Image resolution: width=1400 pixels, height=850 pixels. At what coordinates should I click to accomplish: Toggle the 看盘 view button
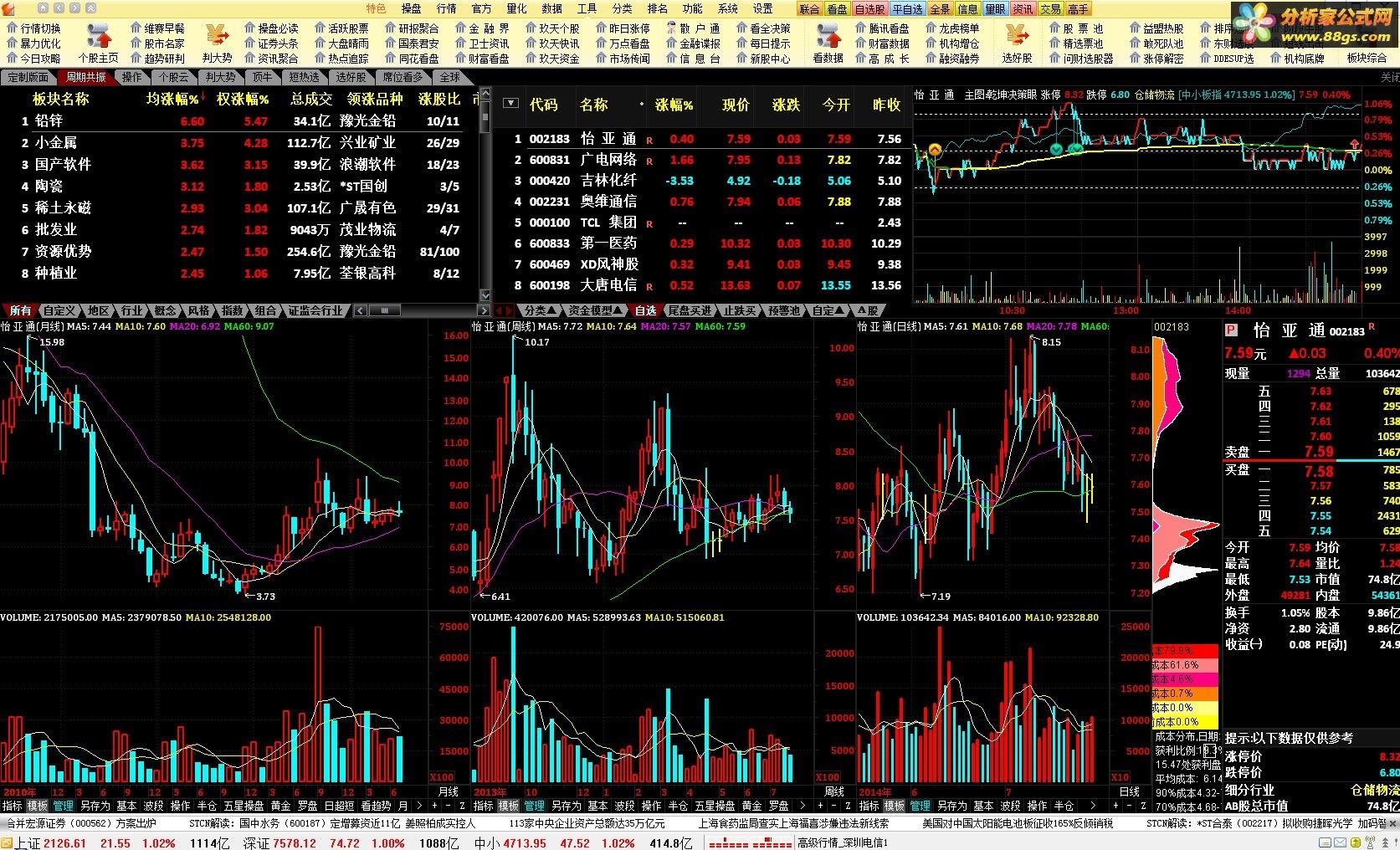point(837,9)
